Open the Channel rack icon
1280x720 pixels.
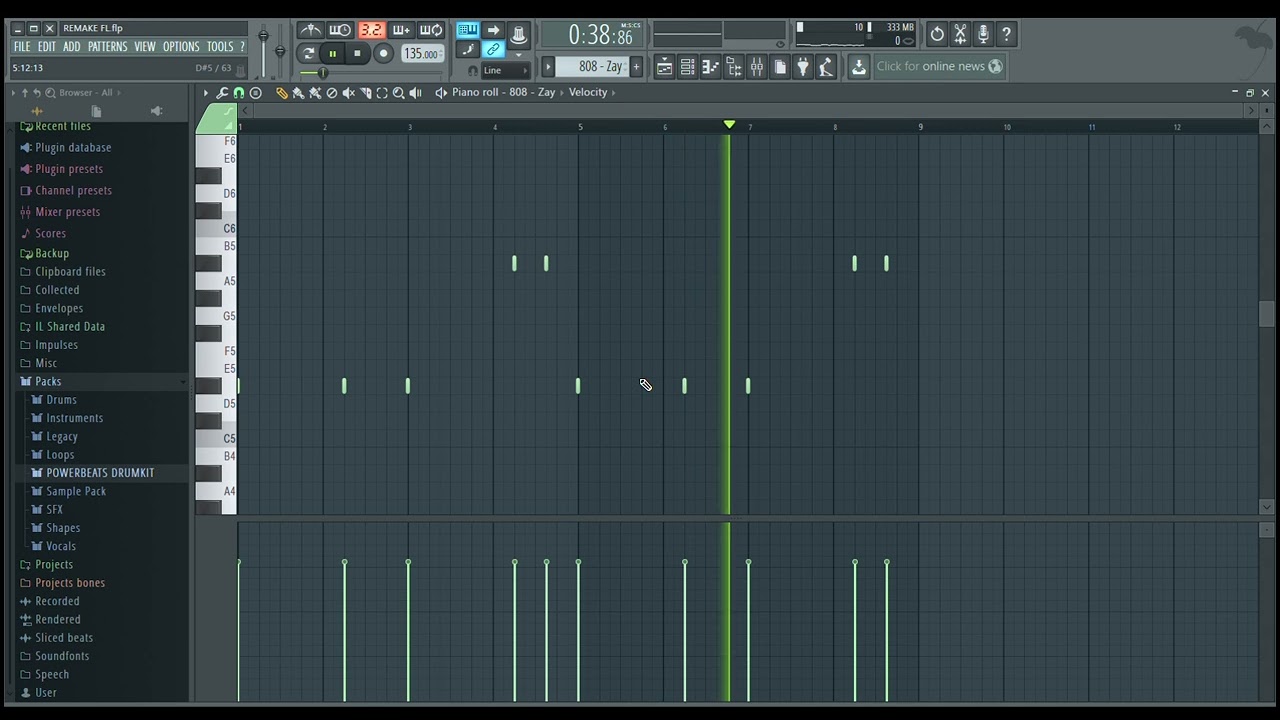(x=687, y=67)
